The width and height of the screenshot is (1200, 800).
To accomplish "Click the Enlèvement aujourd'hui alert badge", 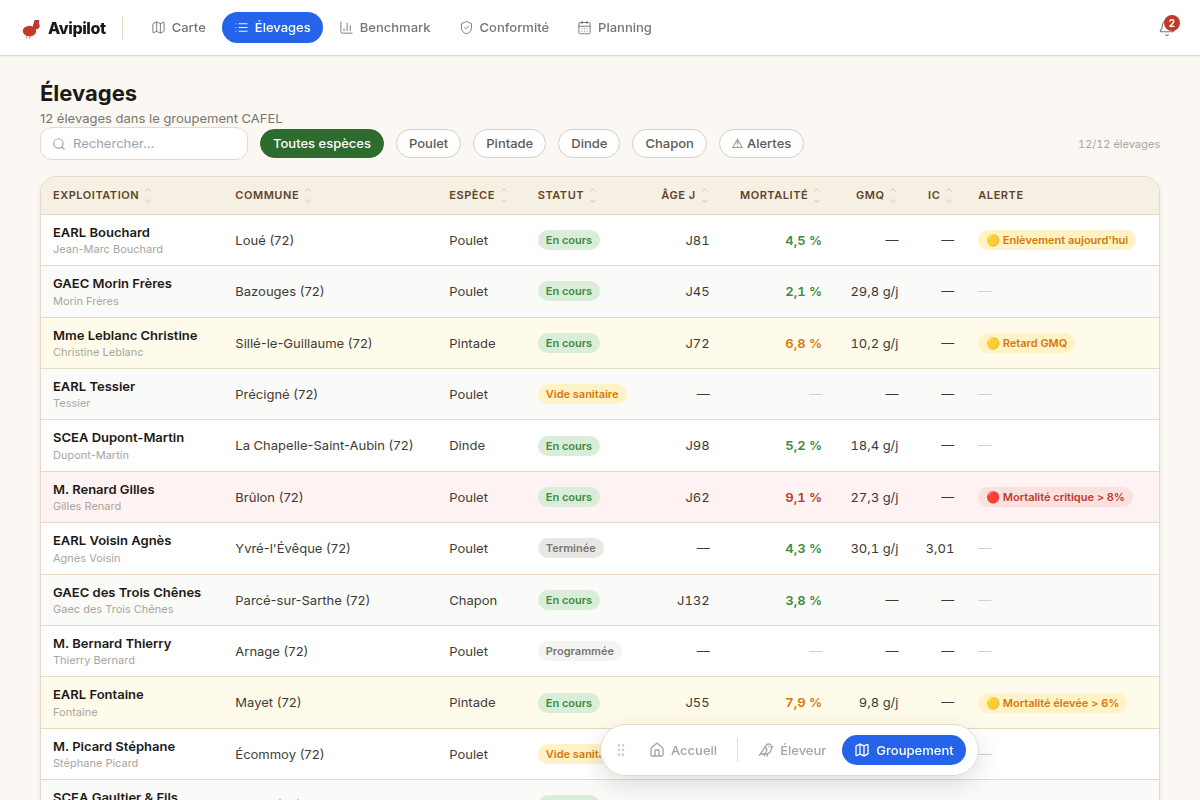I will point(1057,240).
